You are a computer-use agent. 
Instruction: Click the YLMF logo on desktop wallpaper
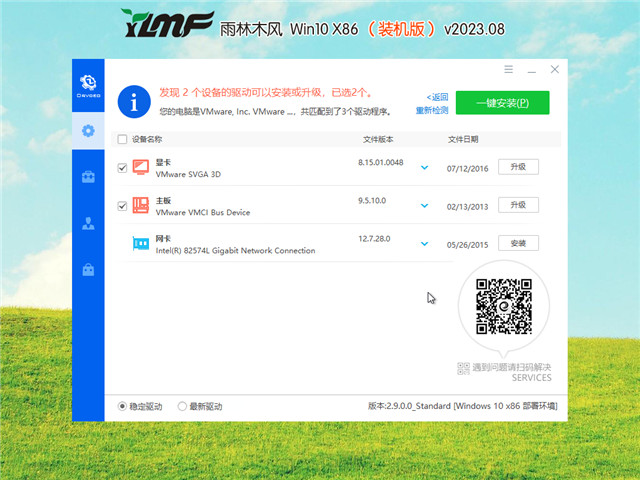click(168, 23)
